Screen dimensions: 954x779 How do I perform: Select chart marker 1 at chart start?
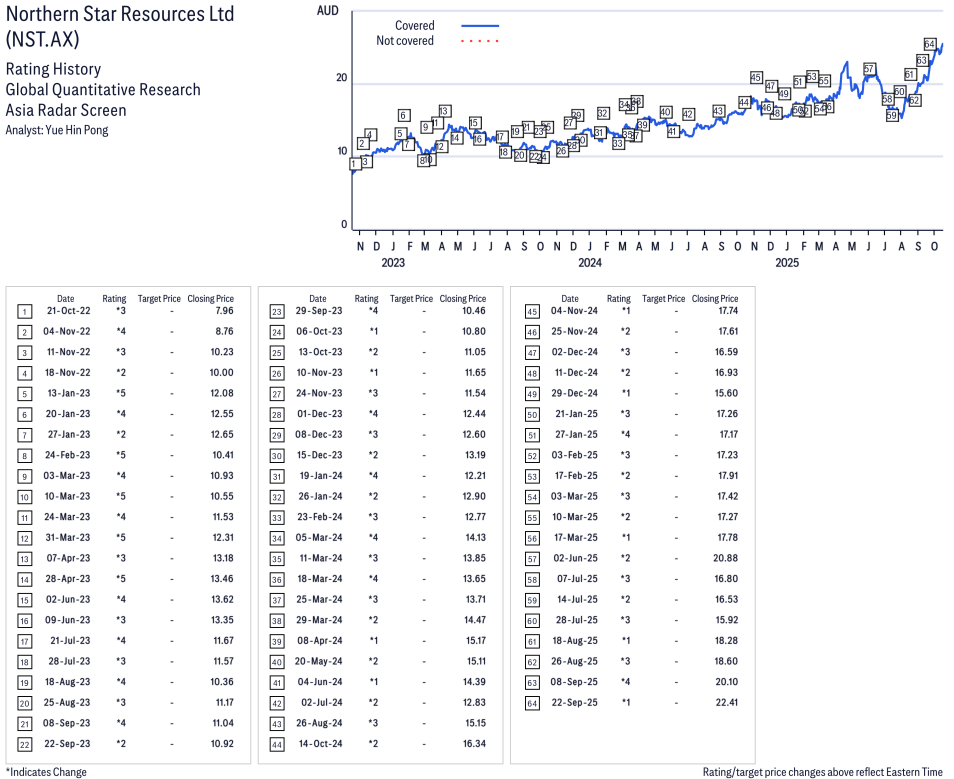[353, 165]
